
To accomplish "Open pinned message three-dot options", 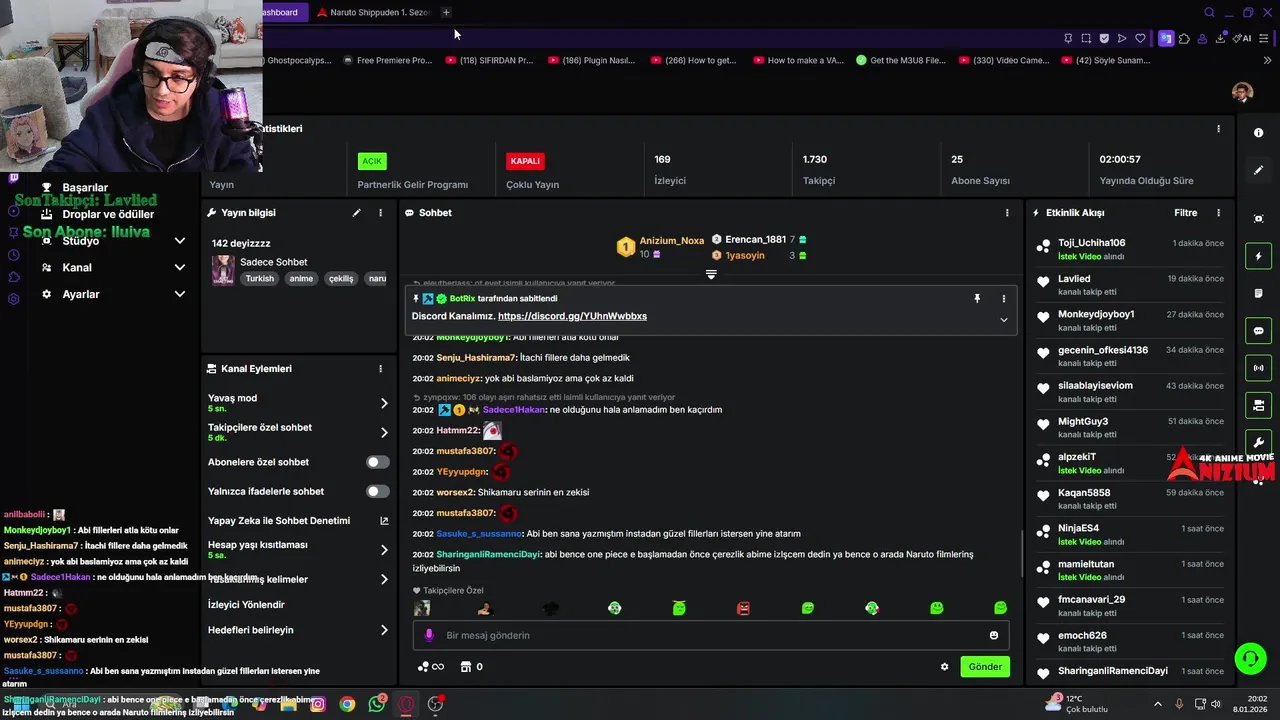I will (x=1004, y=298).
